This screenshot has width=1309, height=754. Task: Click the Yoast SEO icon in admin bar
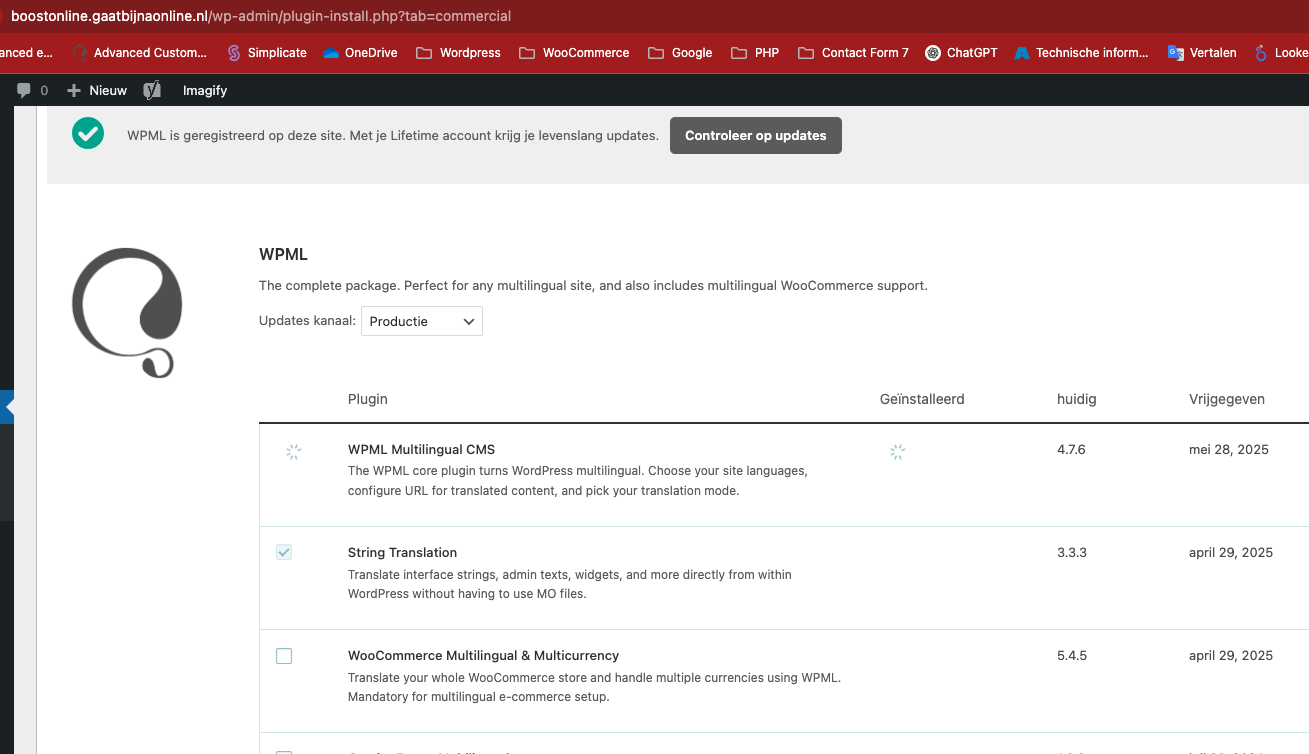[x=152, y=90]
